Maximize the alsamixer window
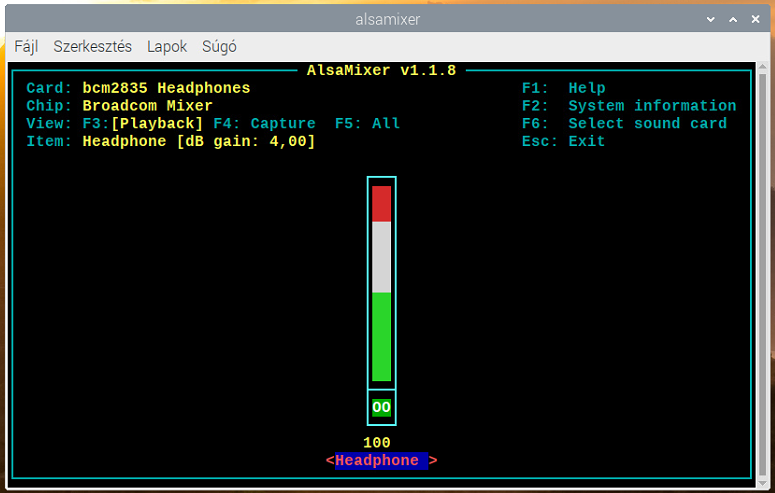 tap(733, 19)
